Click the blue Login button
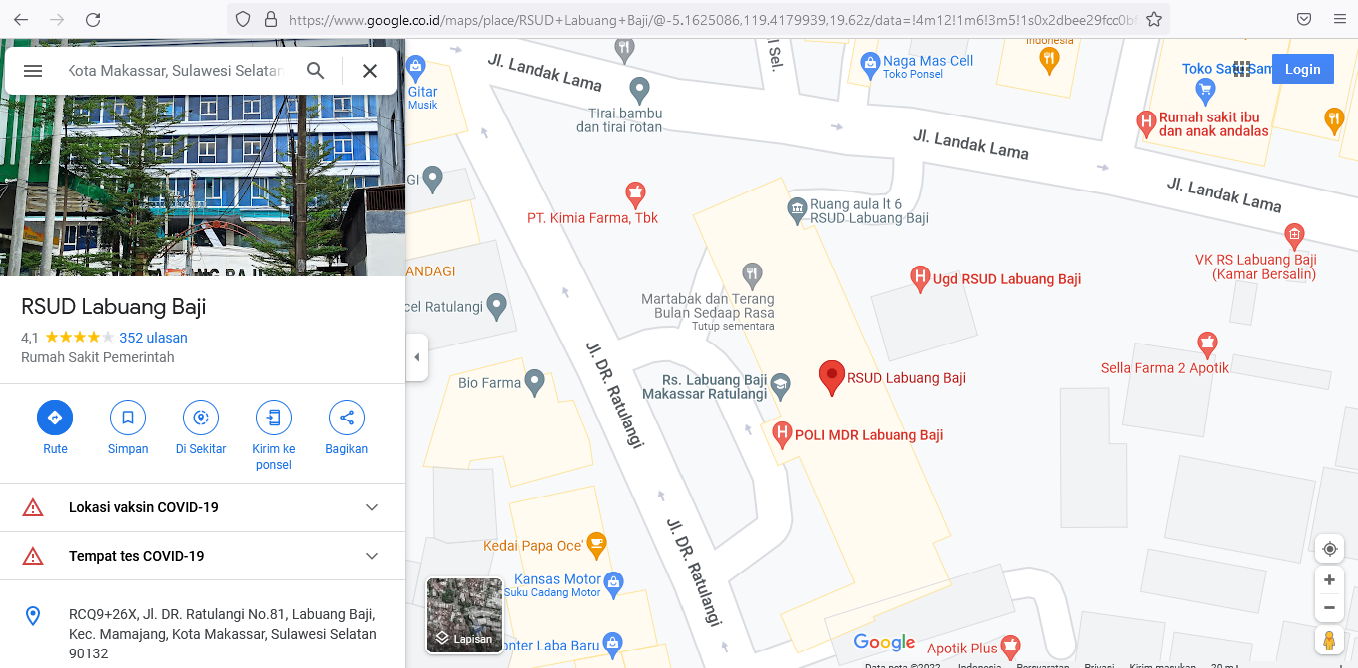This screenshot has width=1358, height=668. point(1302,69)
